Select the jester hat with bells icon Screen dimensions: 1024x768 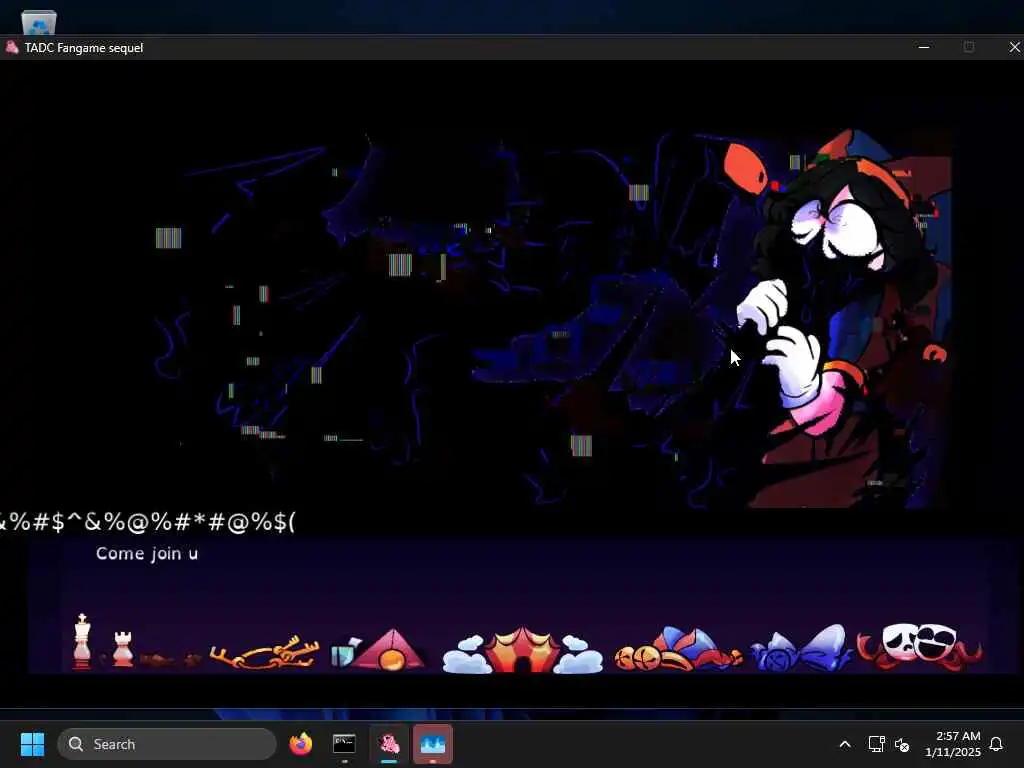[678, 649]
